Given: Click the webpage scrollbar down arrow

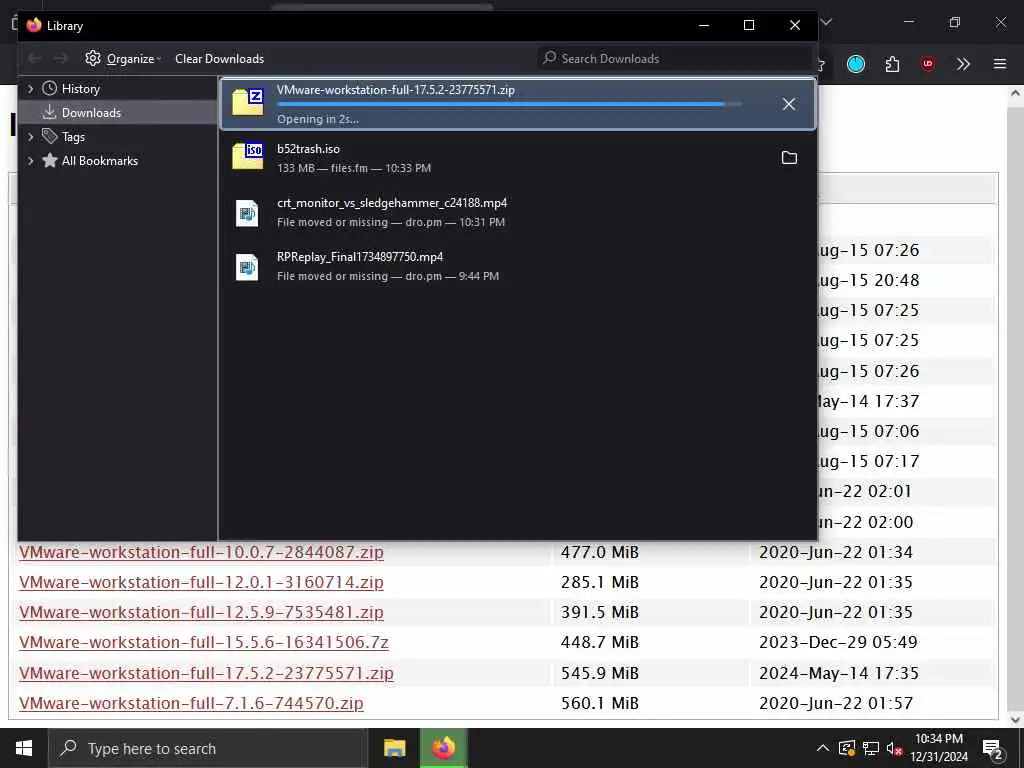Looking at the screenshot, I should point(1016,719).
